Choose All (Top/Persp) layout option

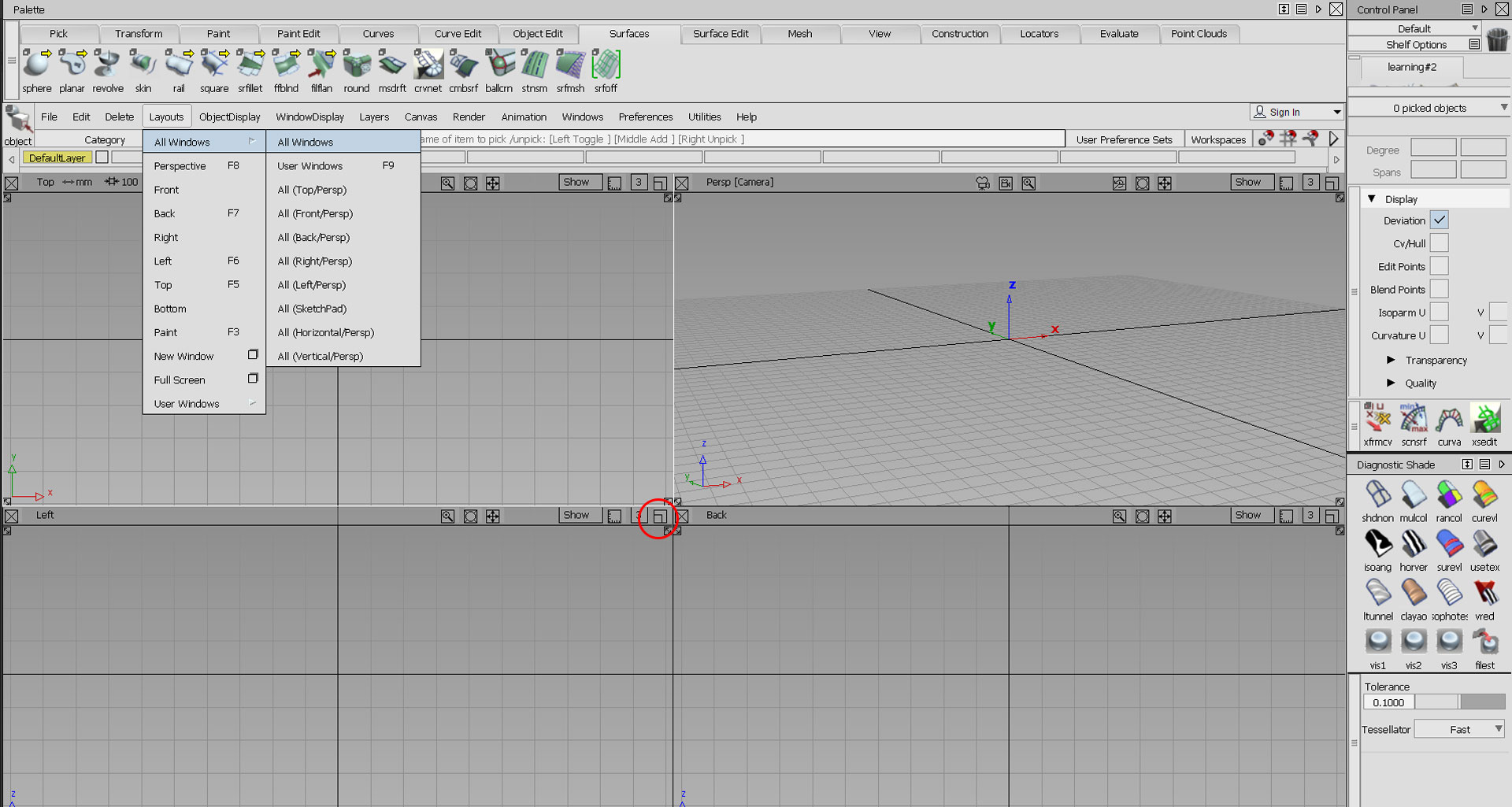point(312,190)
